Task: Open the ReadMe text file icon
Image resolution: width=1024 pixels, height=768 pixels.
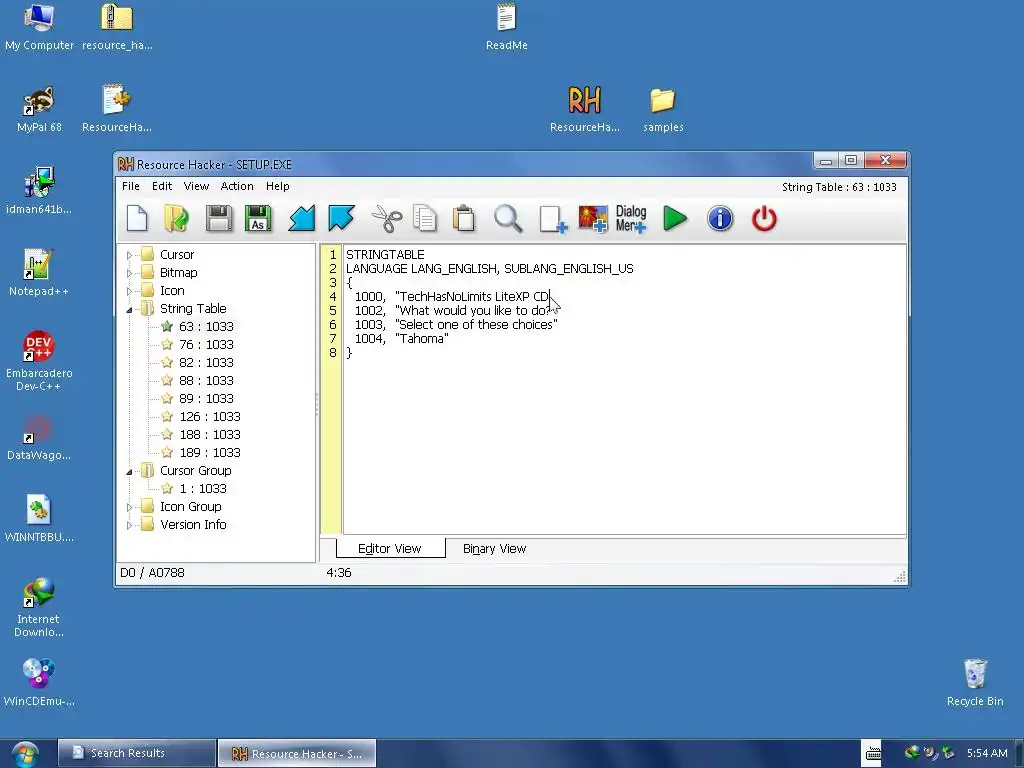Action: [x=506, y=27]
